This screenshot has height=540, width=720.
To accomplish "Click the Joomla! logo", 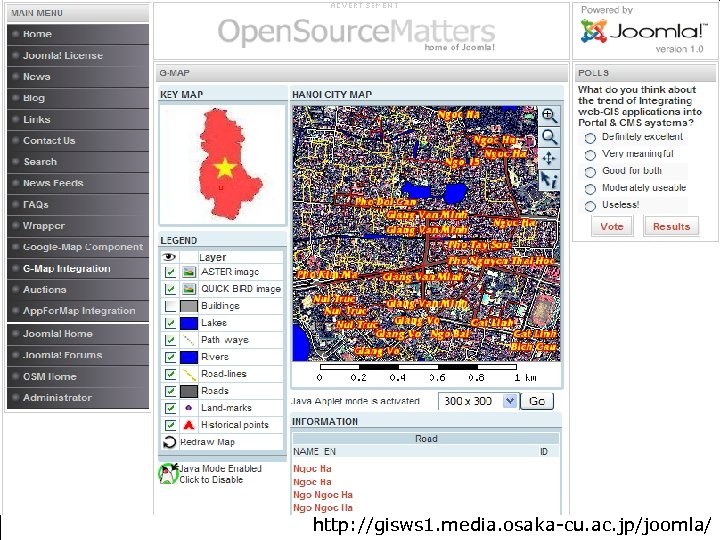I will pyautogui.click(x=642, y=32).
